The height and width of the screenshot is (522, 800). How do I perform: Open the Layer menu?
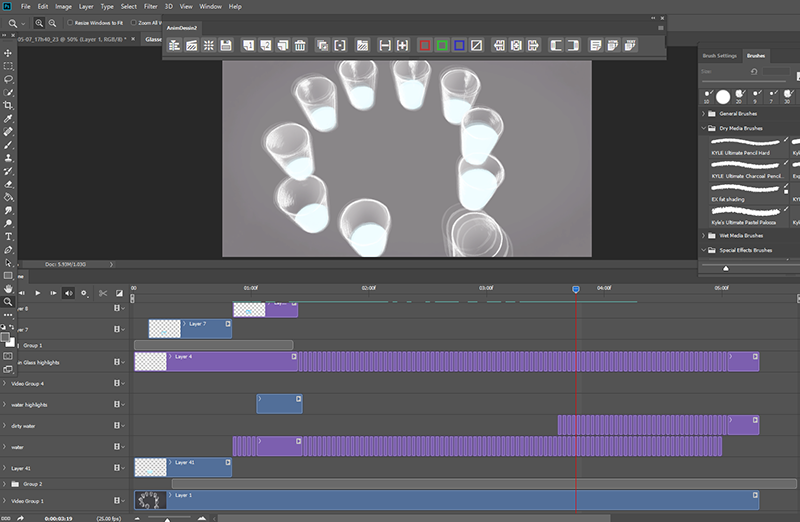86,7
